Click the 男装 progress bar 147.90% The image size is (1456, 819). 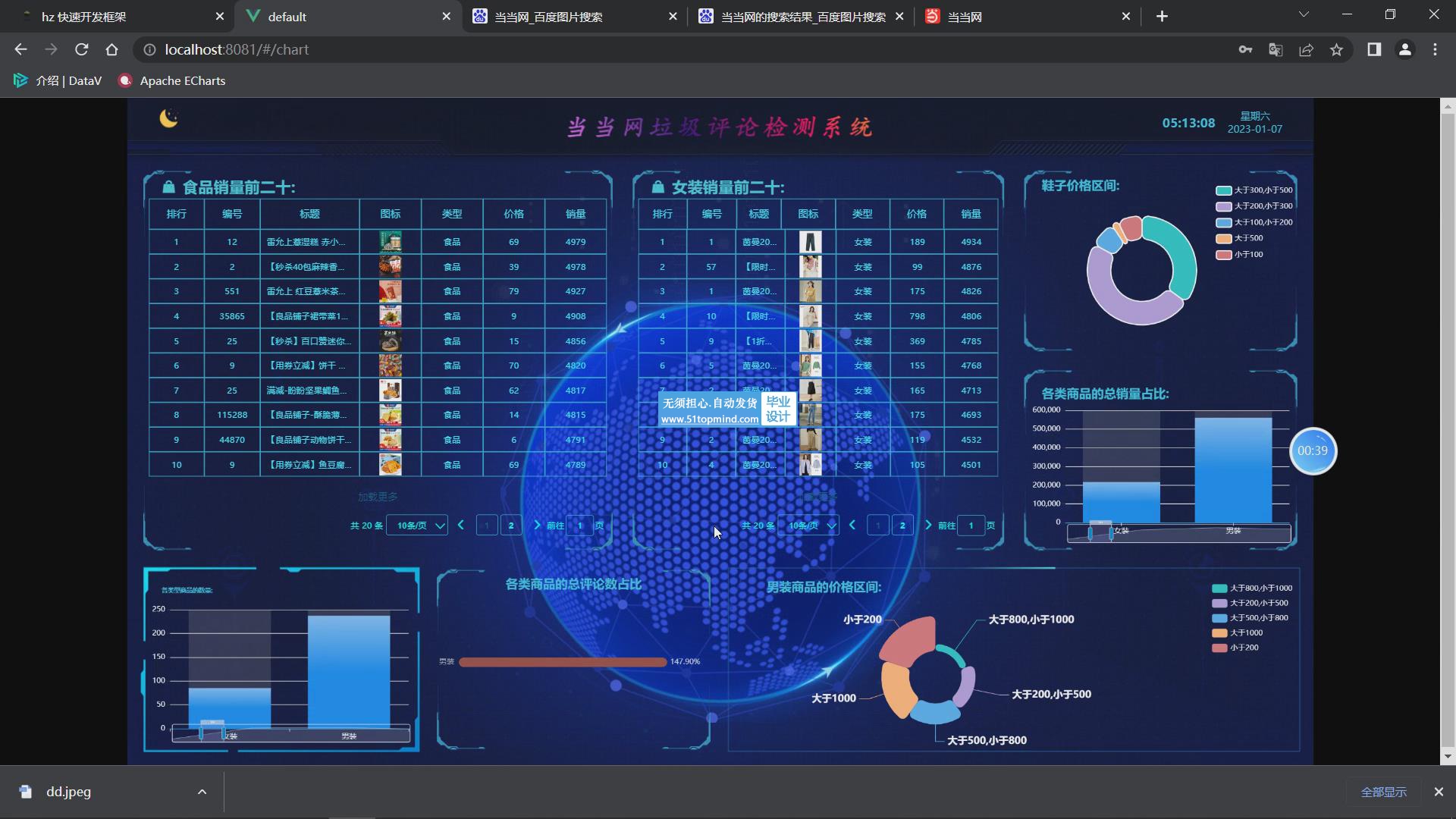563,662
